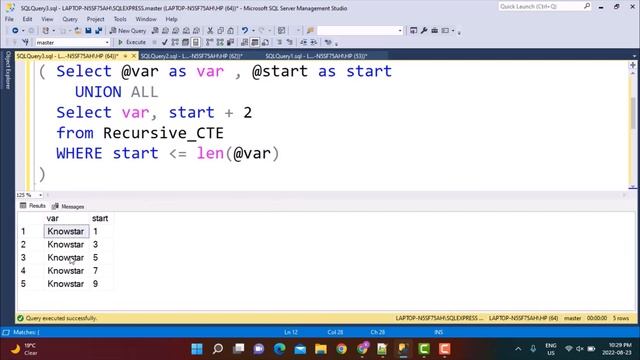
Task: Click the Cut scissors icon
Action: point(210,31)
